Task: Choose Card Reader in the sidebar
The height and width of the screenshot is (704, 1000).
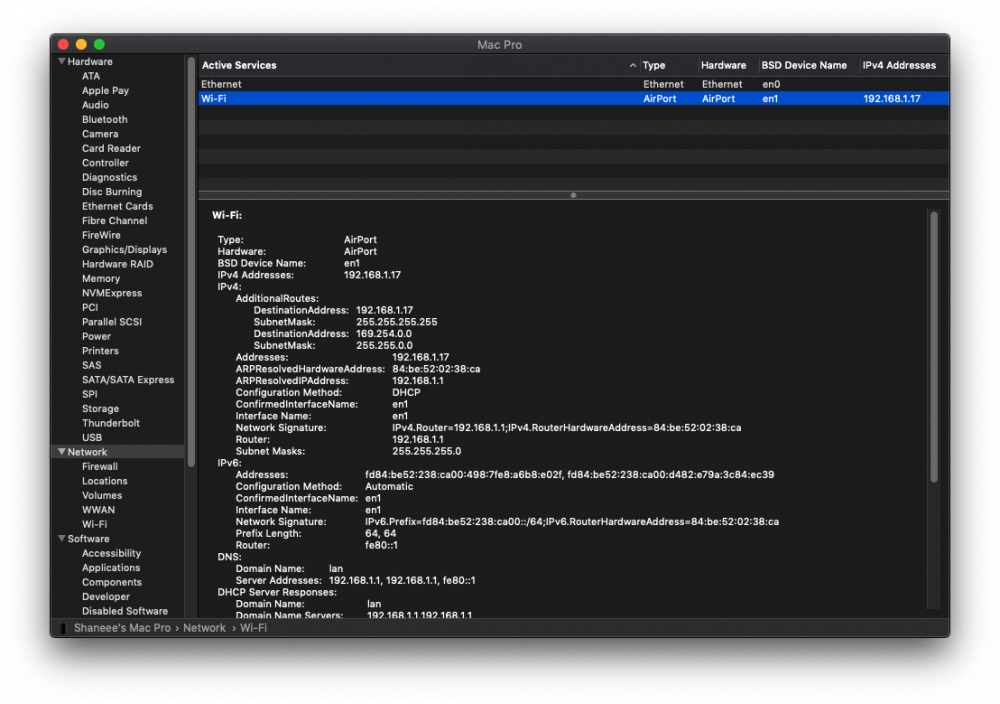Action: tap(111, 148)
